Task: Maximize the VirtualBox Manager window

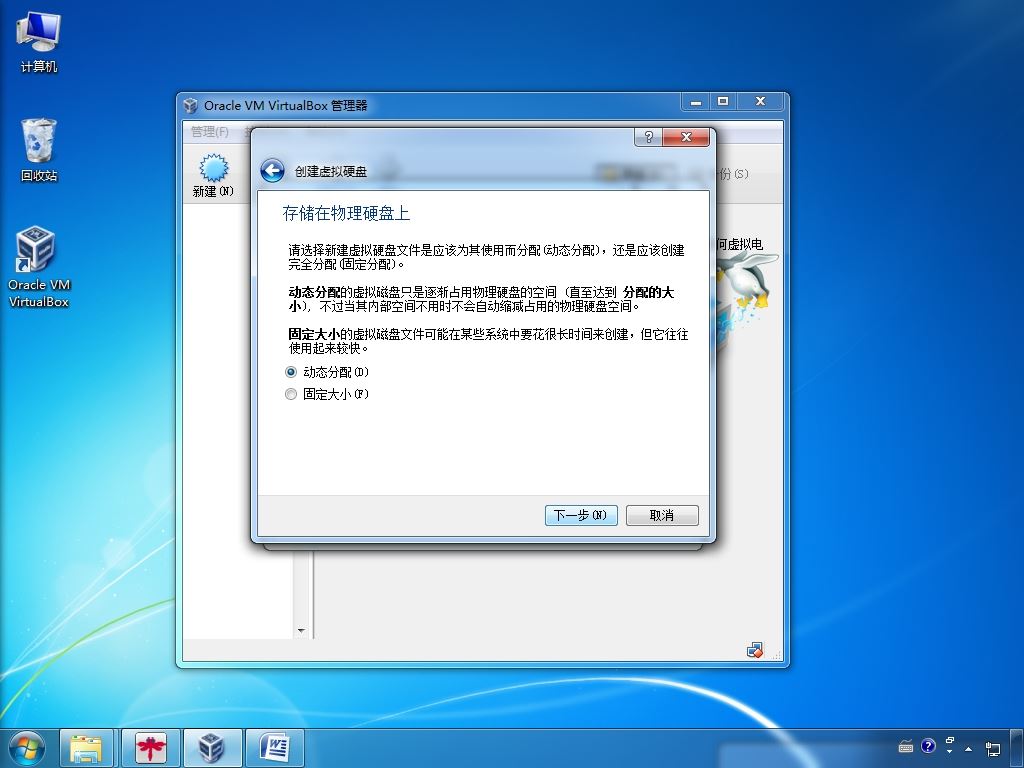Action: pos(722,102)
